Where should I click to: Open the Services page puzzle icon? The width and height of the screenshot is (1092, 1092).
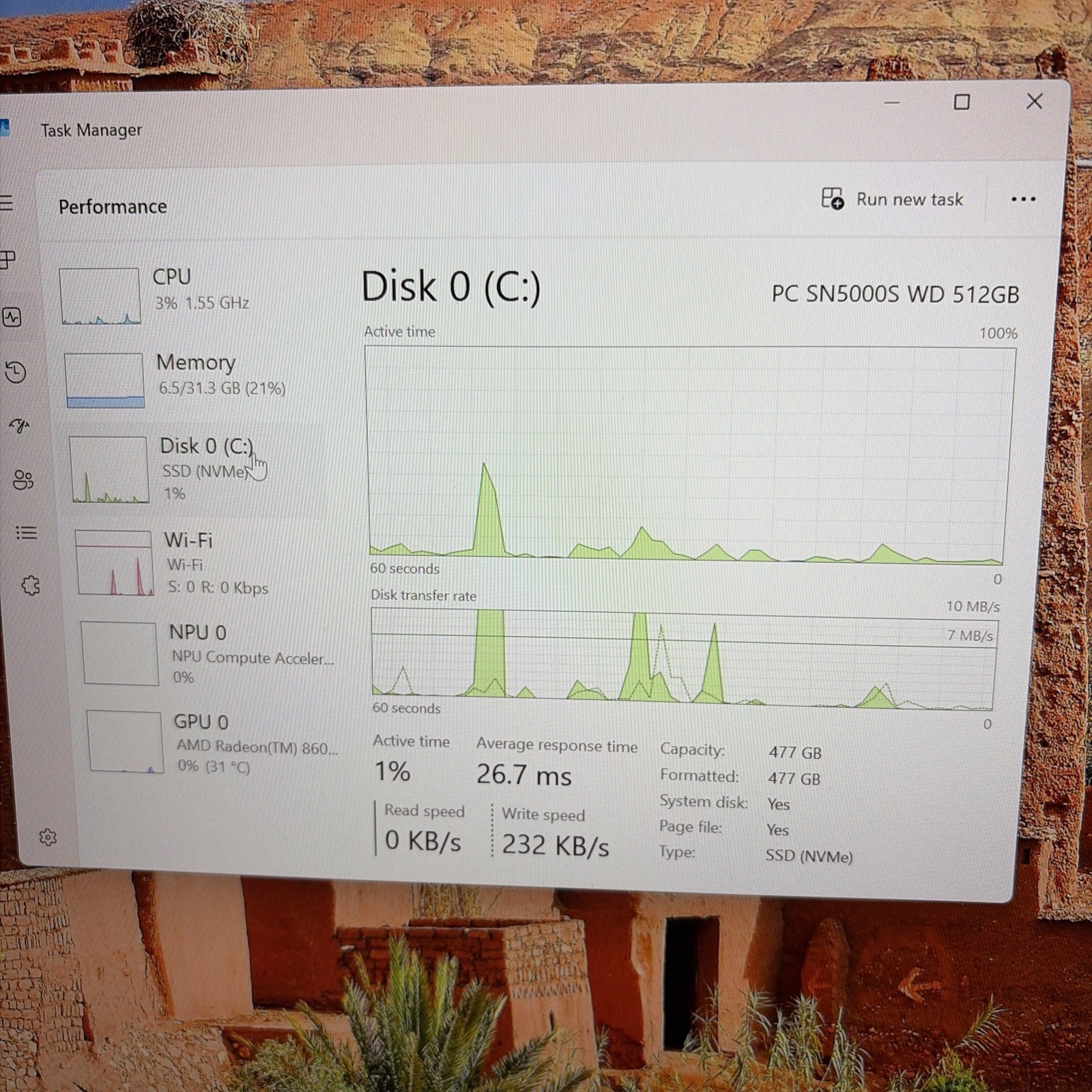(x=31, y=586)
